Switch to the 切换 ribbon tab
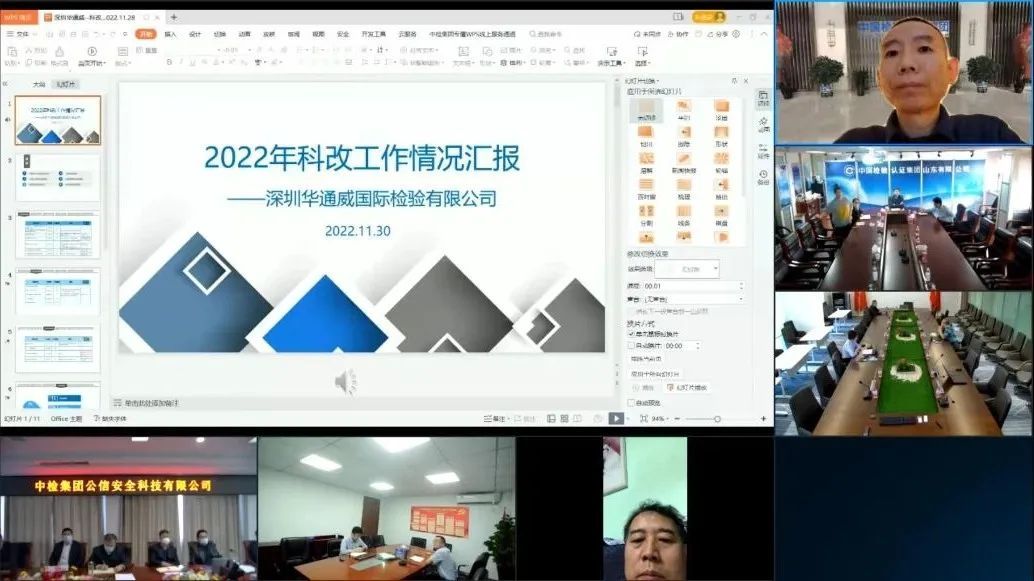1034x581 pixels. pyautogui.click(x=220, y=34)
